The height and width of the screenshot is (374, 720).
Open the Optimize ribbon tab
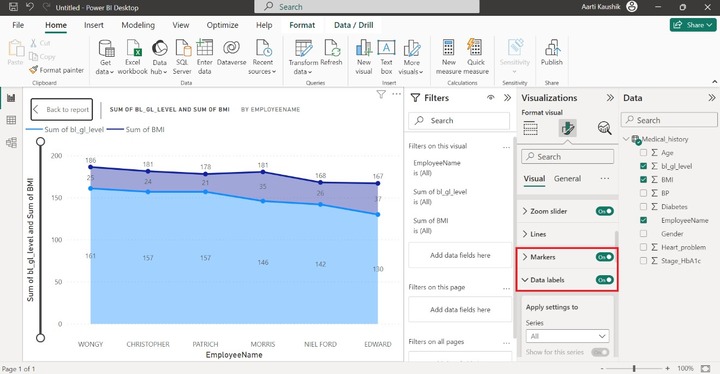click(222, 25)
